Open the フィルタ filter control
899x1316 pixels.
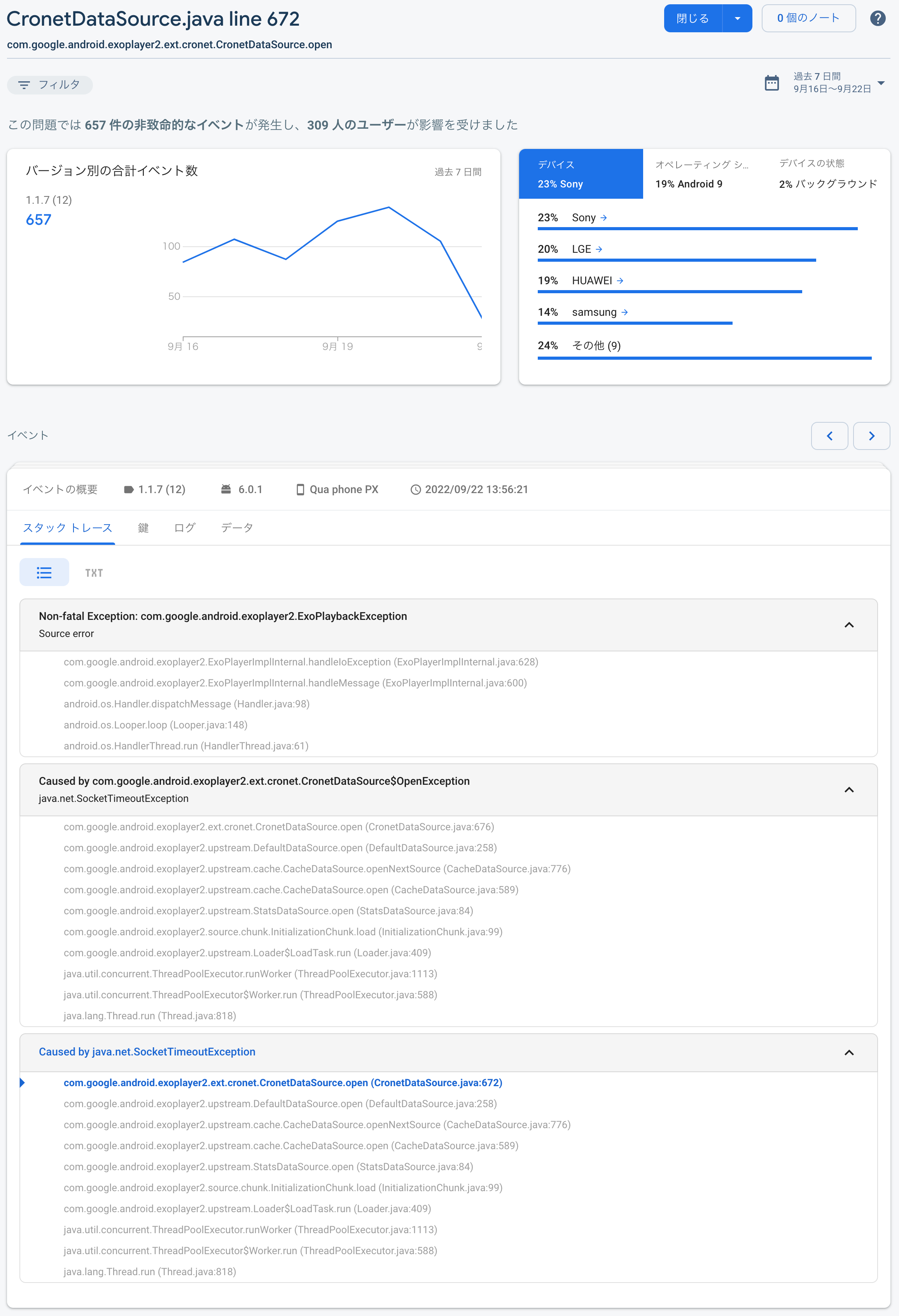click(49, 84)
